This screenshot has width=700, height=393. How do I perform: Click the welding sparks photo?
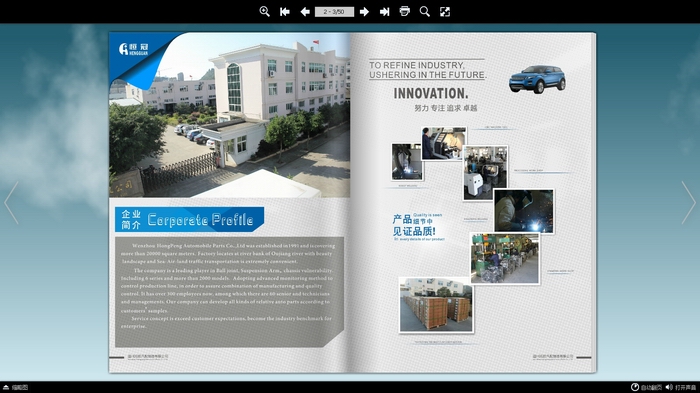(524, 211)
